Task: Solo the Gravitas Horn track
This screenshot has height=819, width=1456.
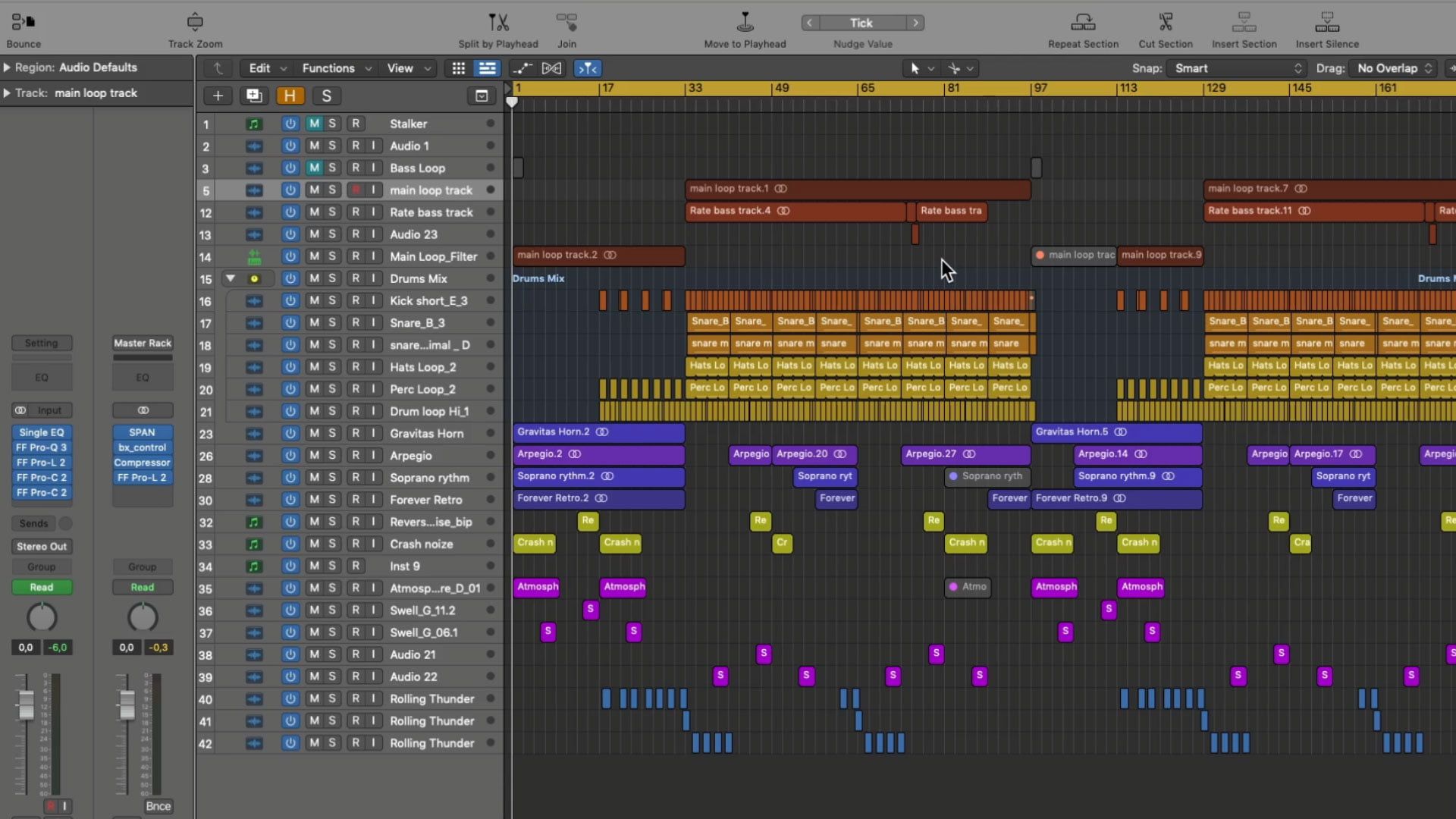Action: (x=332, y=433)
